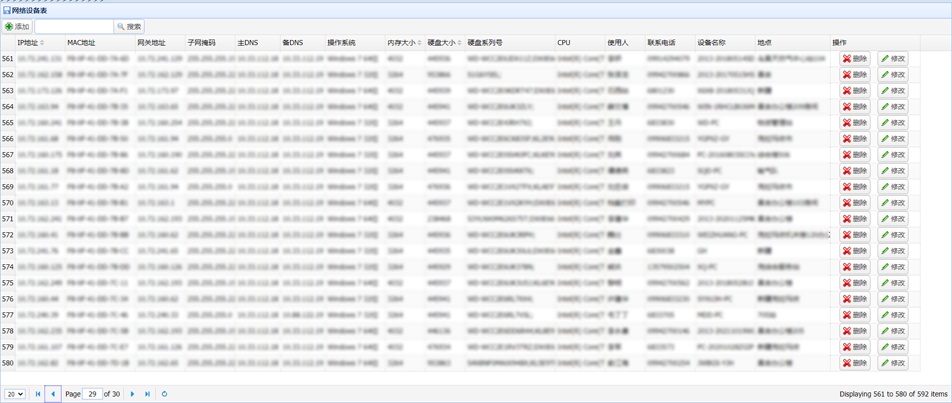952x403 pixels.
Task: Click the 地点 column header
Action: 792,43
